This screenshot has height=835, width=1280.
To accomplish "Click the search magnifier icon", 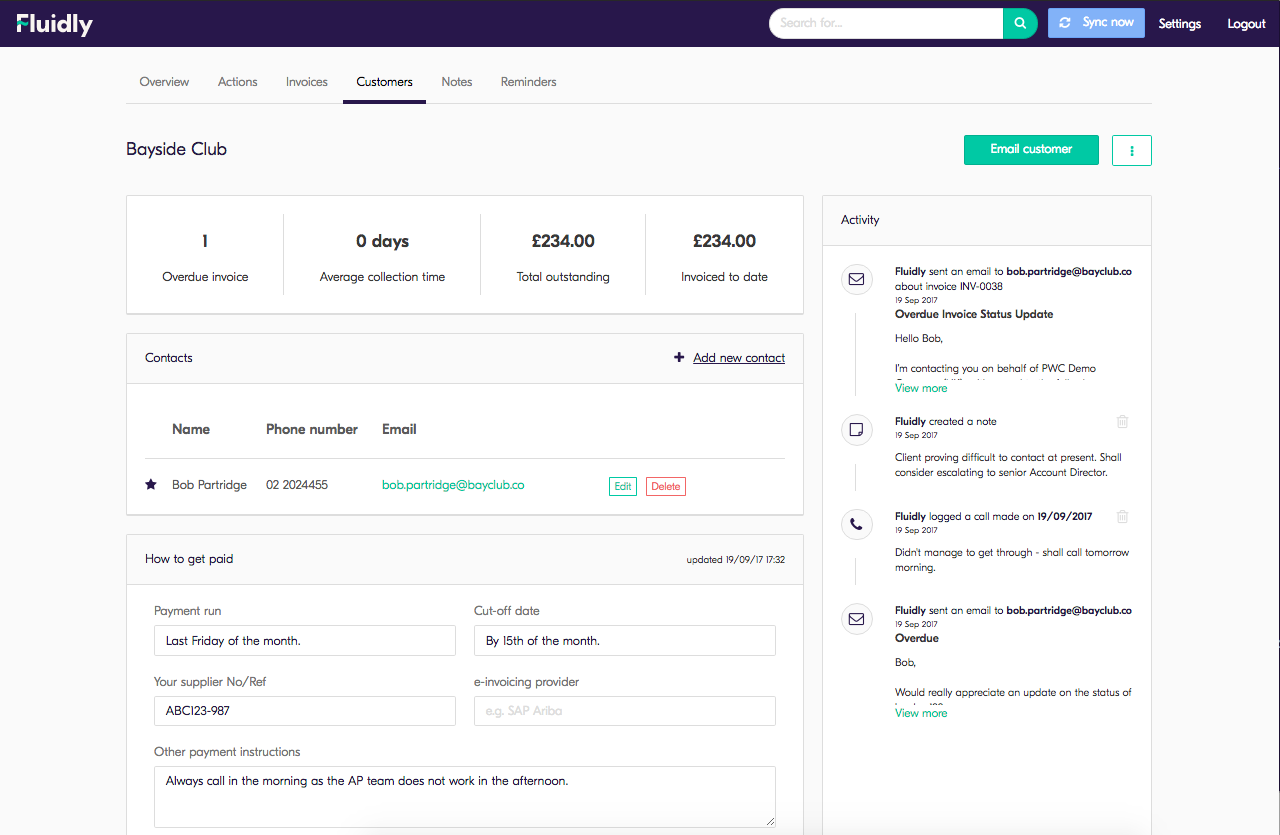I will [1019, 22].
